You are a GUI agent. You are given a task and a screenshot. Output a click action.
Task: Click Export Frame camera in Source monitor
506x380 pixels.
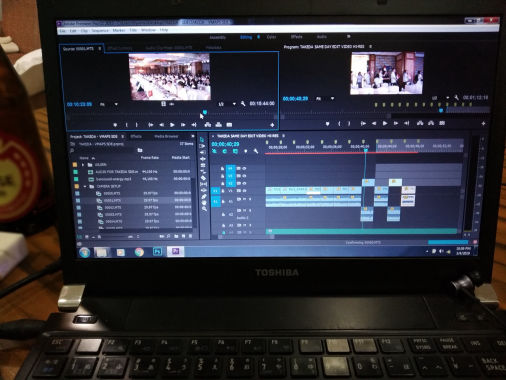click(x=229, y=125)
